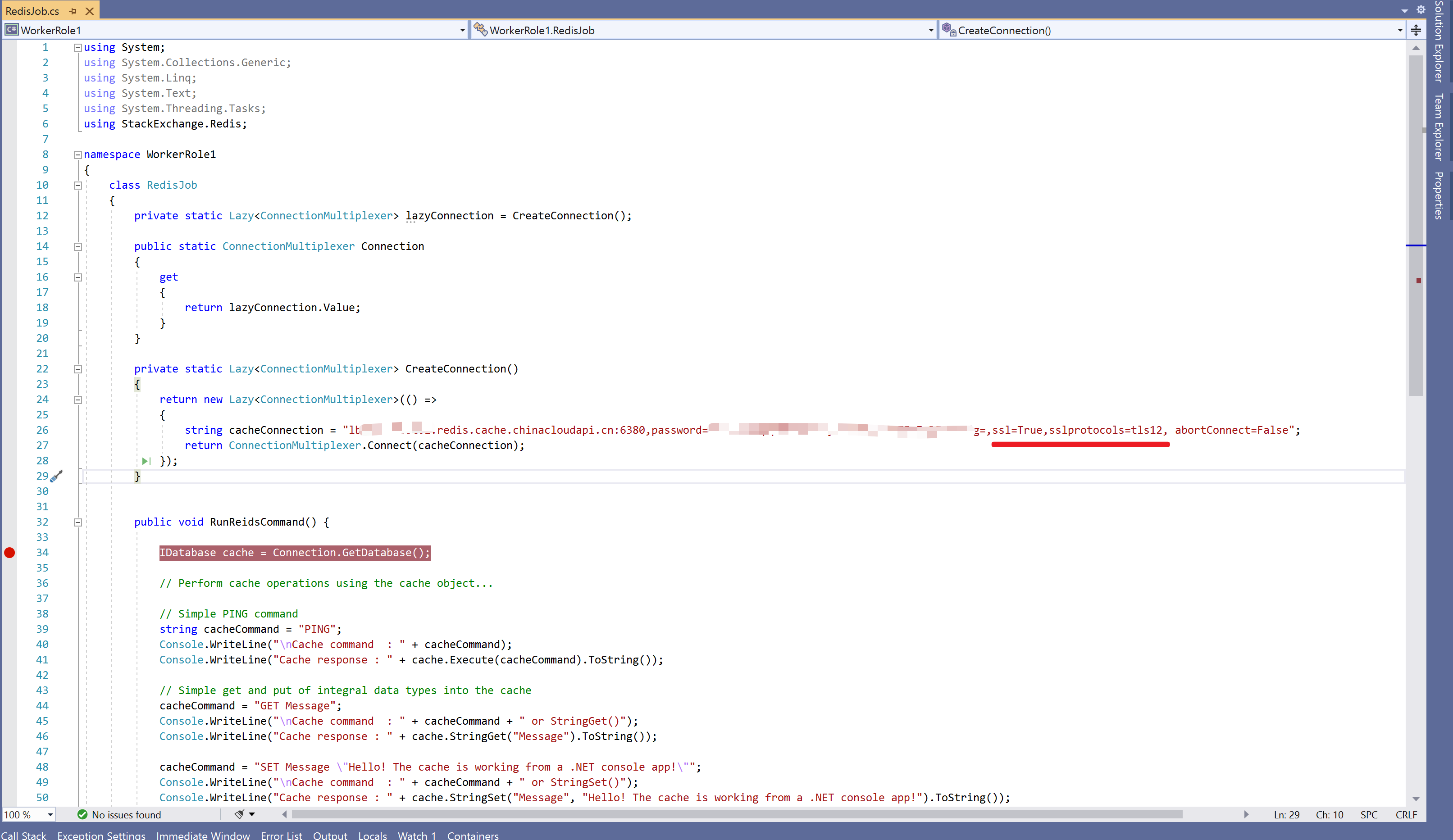Click the active files dropdown arrow in the tab bar
This screenshot has height=840, width=1453.
point(1405,10)
